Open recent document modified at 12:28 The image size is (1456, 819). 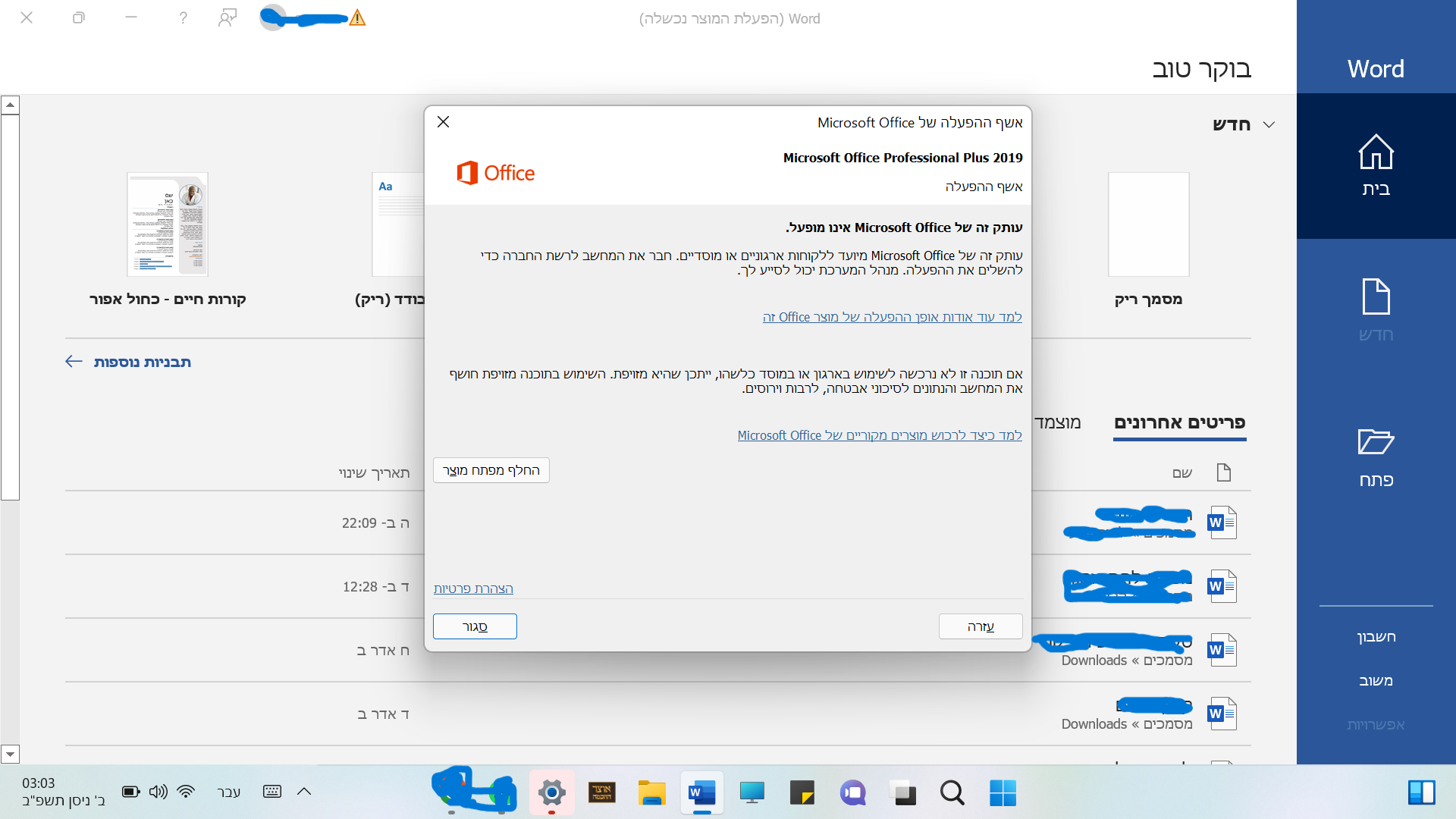[x=658, y=587]
